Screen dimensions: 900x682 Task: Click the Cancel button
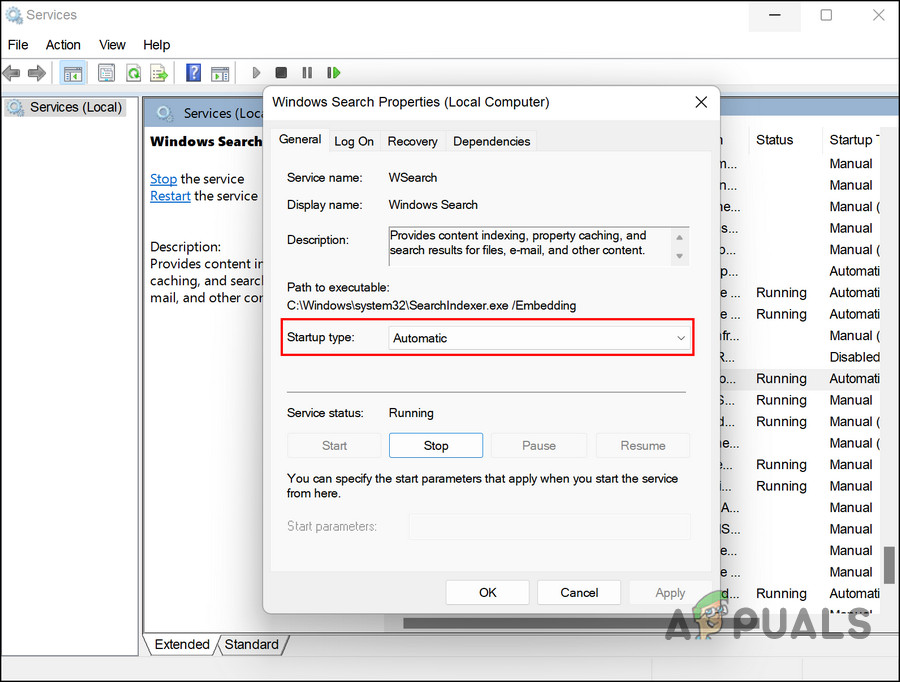point(579,592)
